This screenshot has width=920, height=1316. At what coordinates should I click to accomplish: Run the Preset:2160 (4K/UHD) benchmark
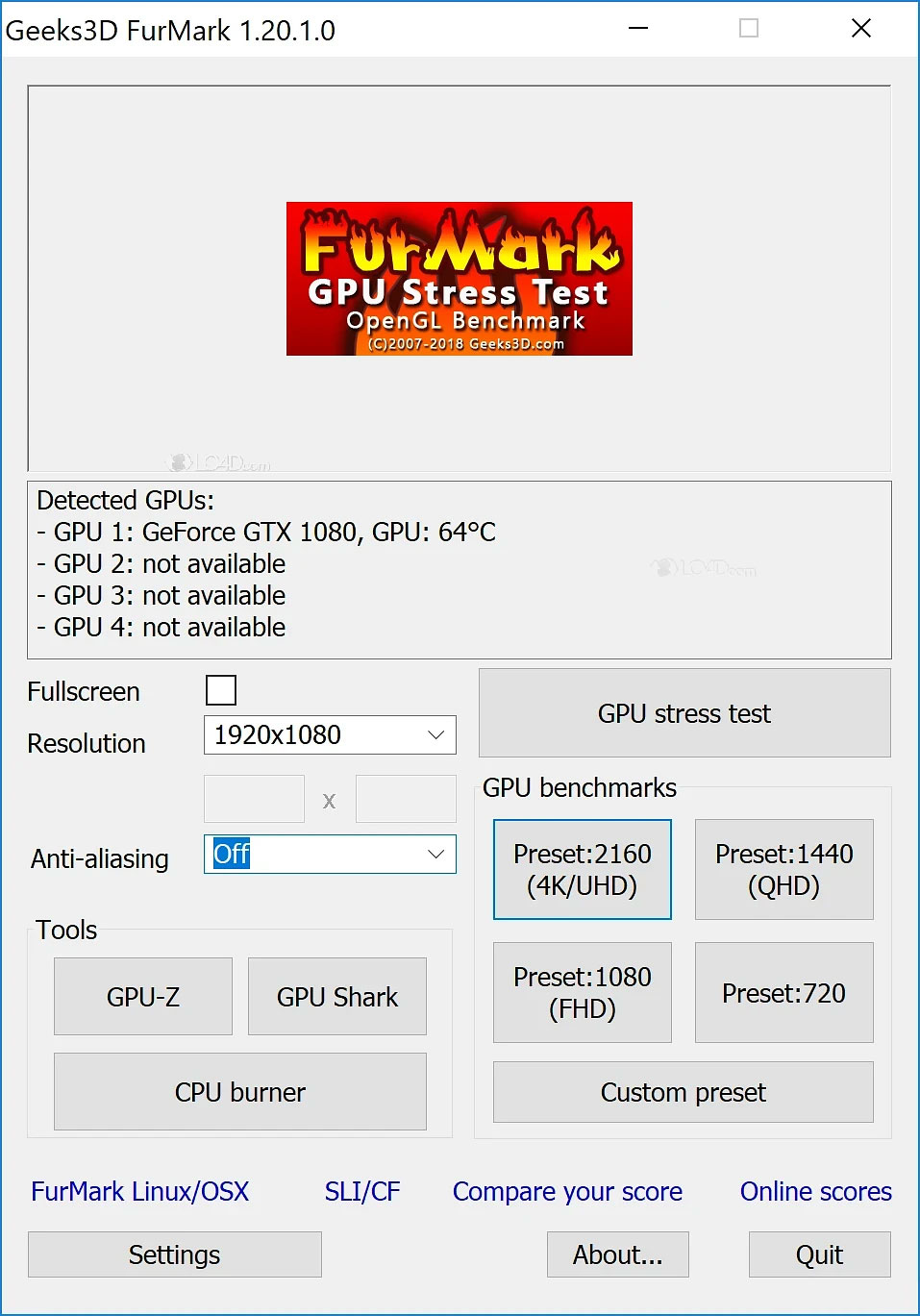[x=583, y=869]
